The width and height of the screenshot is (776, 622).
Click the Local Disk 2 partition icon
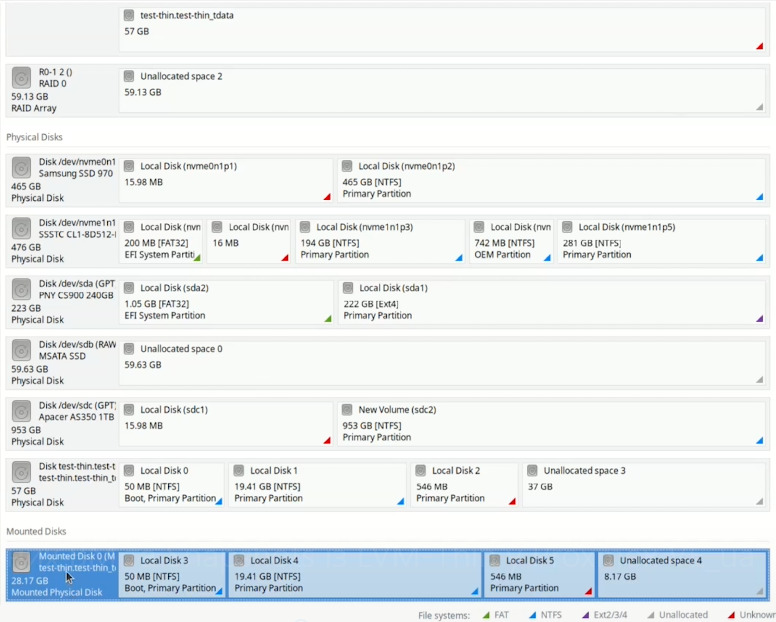pyautogui.click(x=421, y=471)
